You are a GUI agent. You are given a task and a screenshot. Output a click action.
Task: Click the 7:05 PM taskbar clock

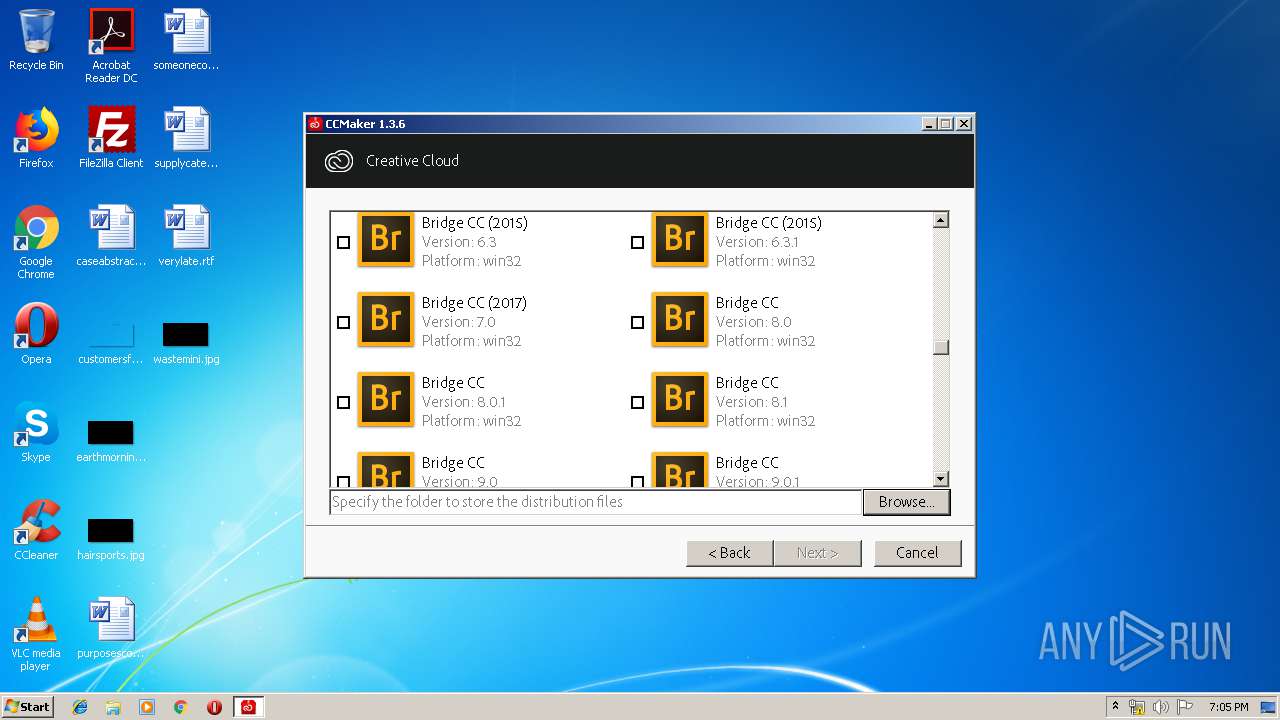(1228, 707)
